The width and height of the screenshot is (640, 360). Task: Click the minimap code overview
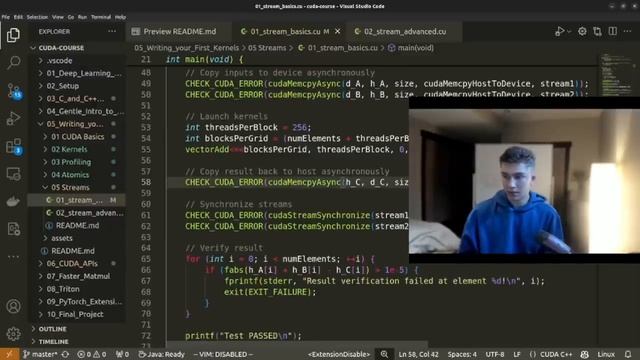click(618, 75)
